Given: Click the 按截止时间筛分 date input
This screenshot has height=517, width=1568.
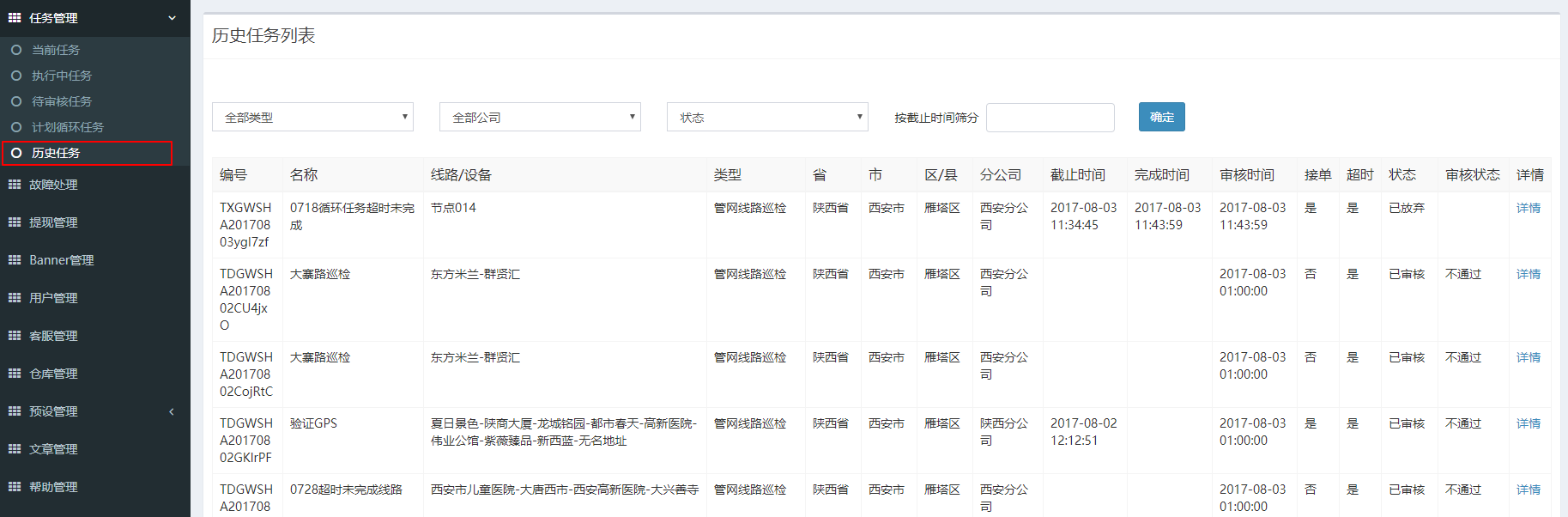Looking at the screenshot, I should tap(1050, 118).
